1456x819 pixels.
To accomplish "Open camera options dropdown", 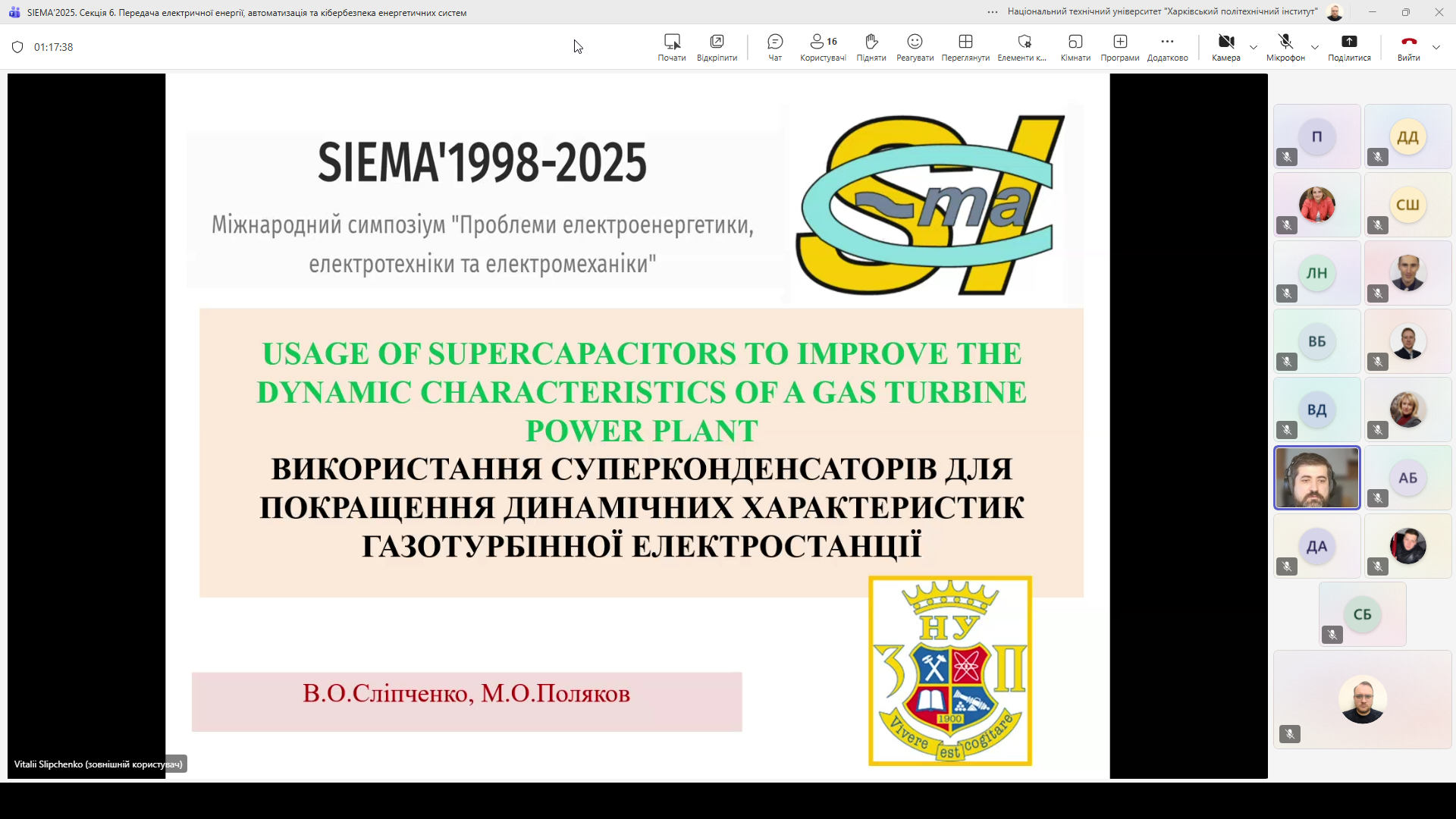I will pos(1254,46).
